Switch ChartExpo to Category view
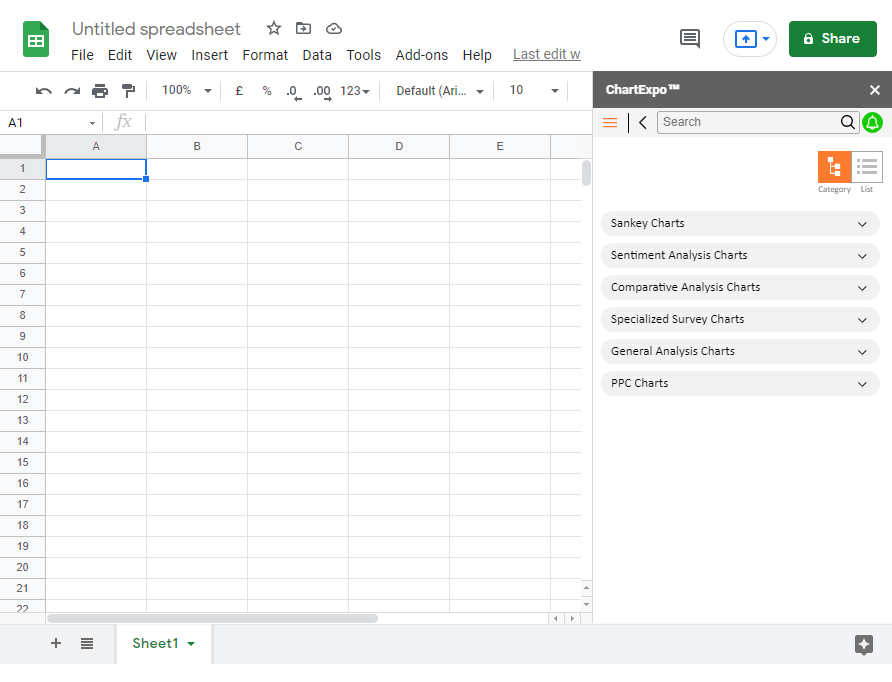The width and height of the screenshot is (892, 682). tap(834, 167)
